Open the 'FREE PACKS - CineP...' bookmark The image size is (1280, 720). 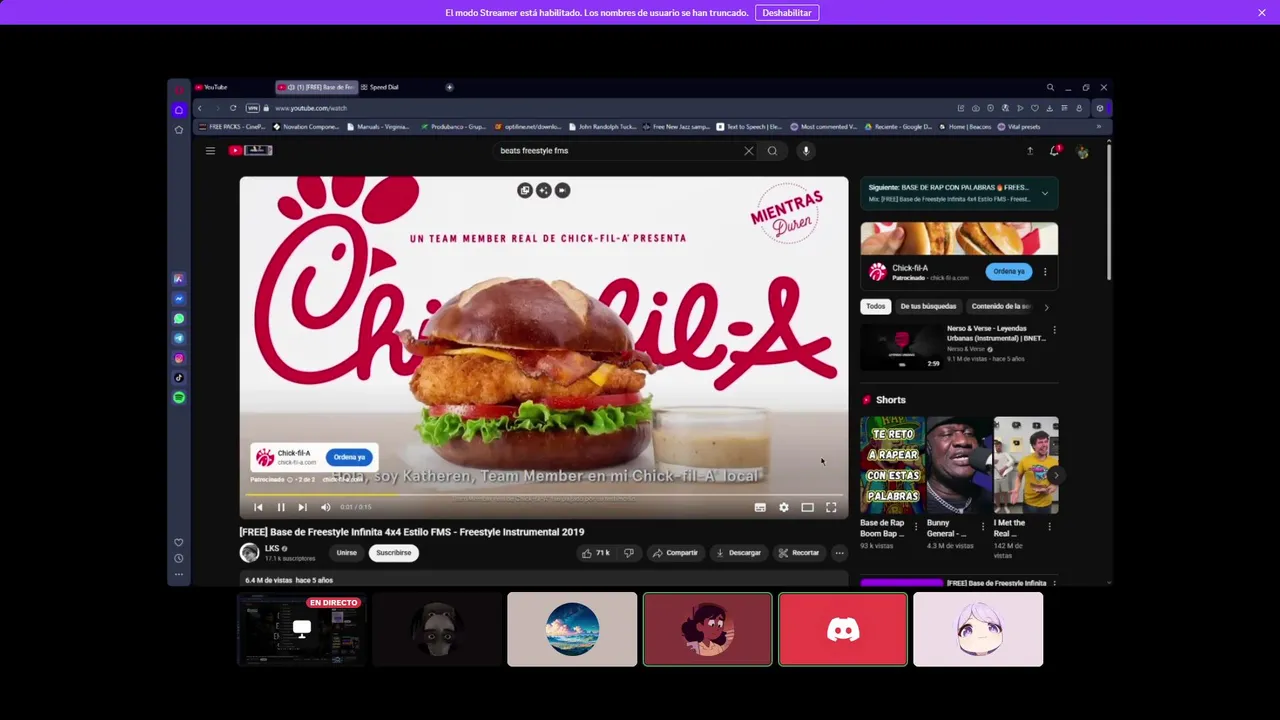coord(232,127)
